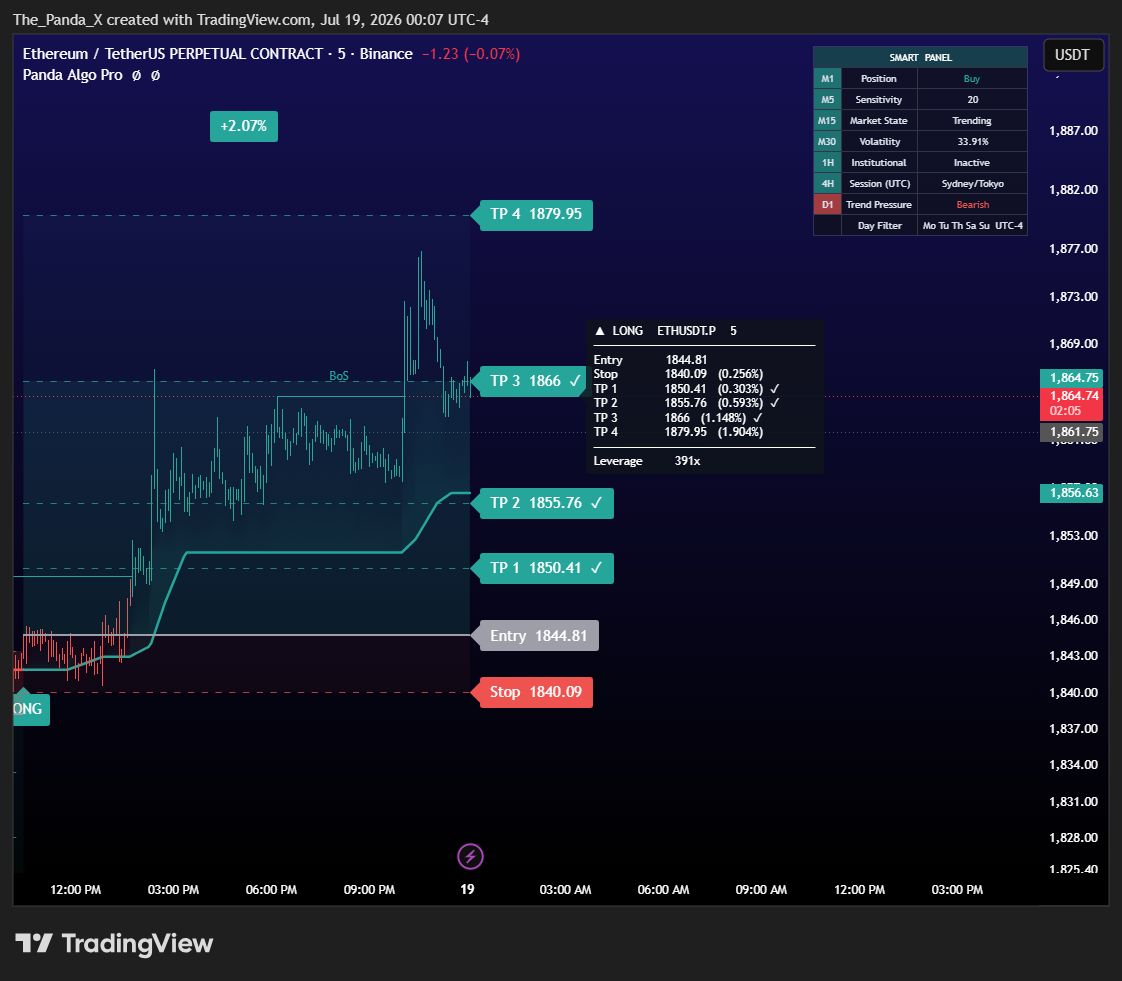Select the 1H cell in the Smart Panel
1122x981 pixels.
(827, 162)
